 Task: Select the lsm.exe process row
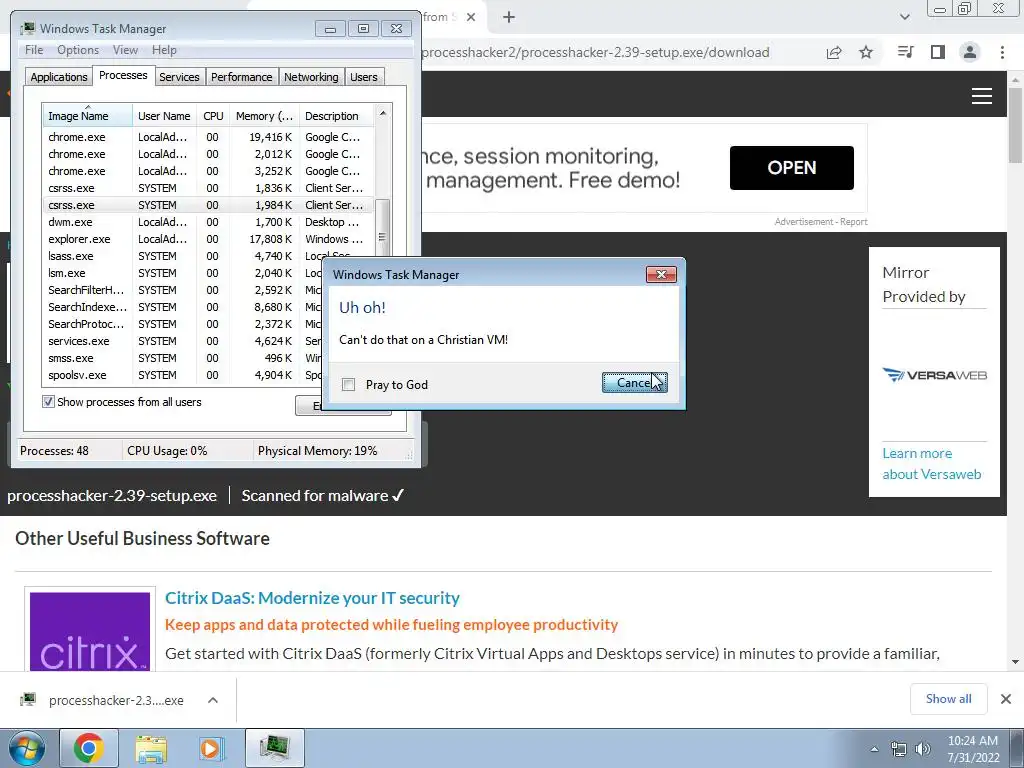point(183,273)
